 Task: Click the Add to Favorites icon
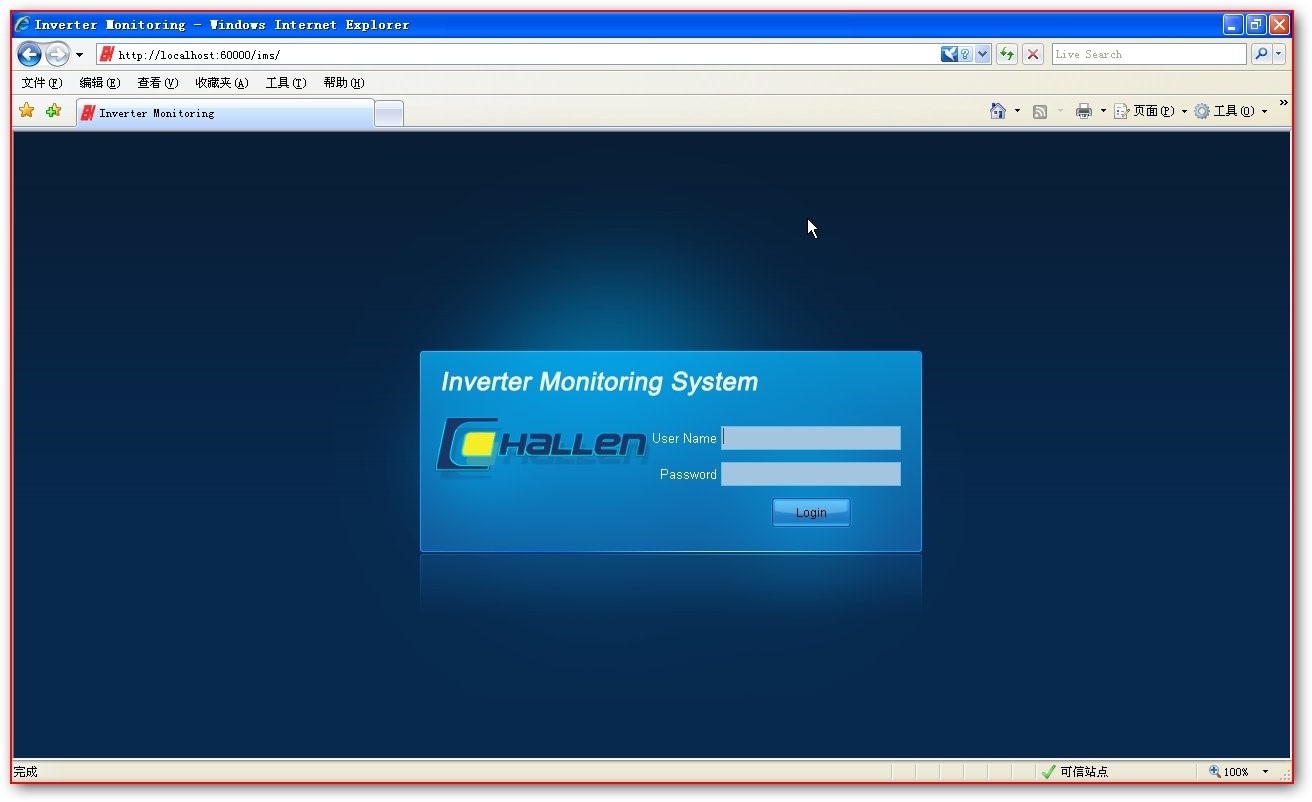pyautogui.click(x=53, y=111)
